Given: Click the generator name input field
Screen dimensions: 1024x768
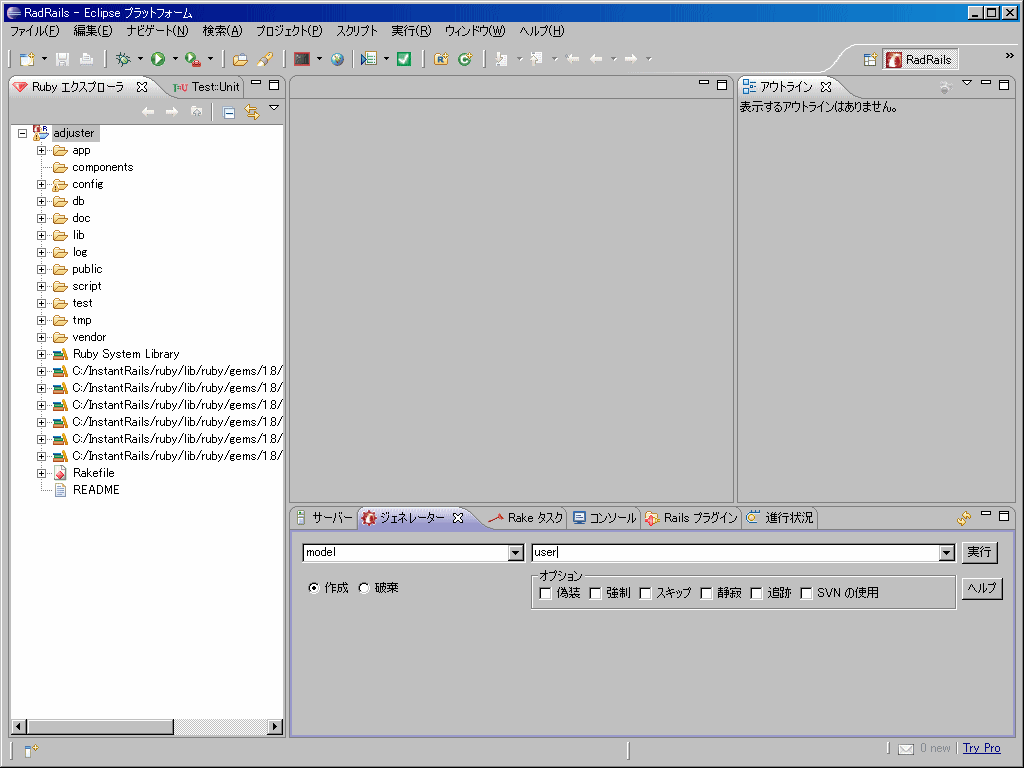Looking at the screenshot, I should (735, 553).
